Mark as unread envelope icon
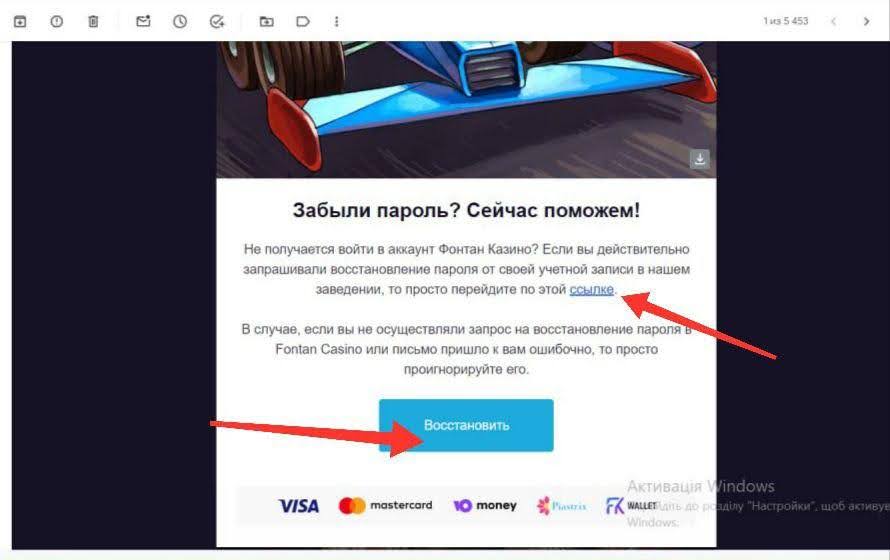 tap(143, 22)
